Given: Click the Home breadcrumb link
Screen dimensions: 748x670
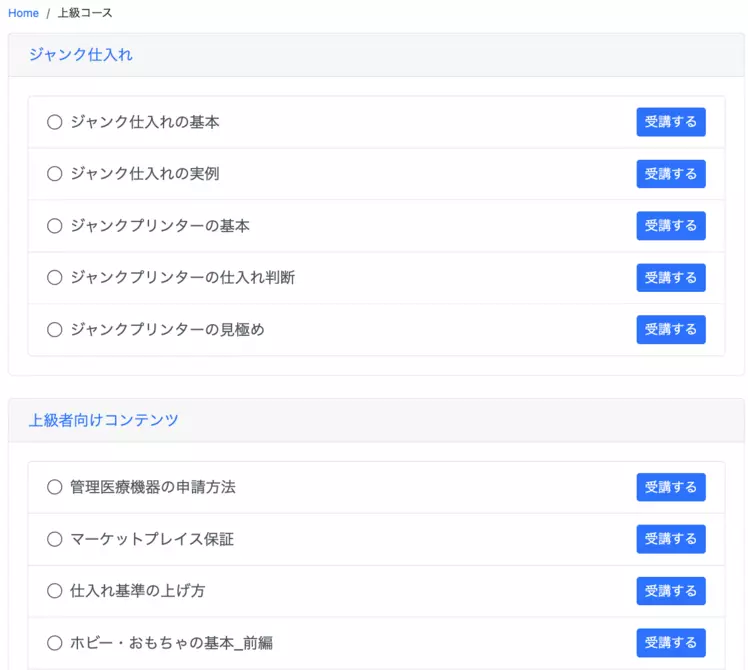Looking at the screenshot, I should pos(23,13).
